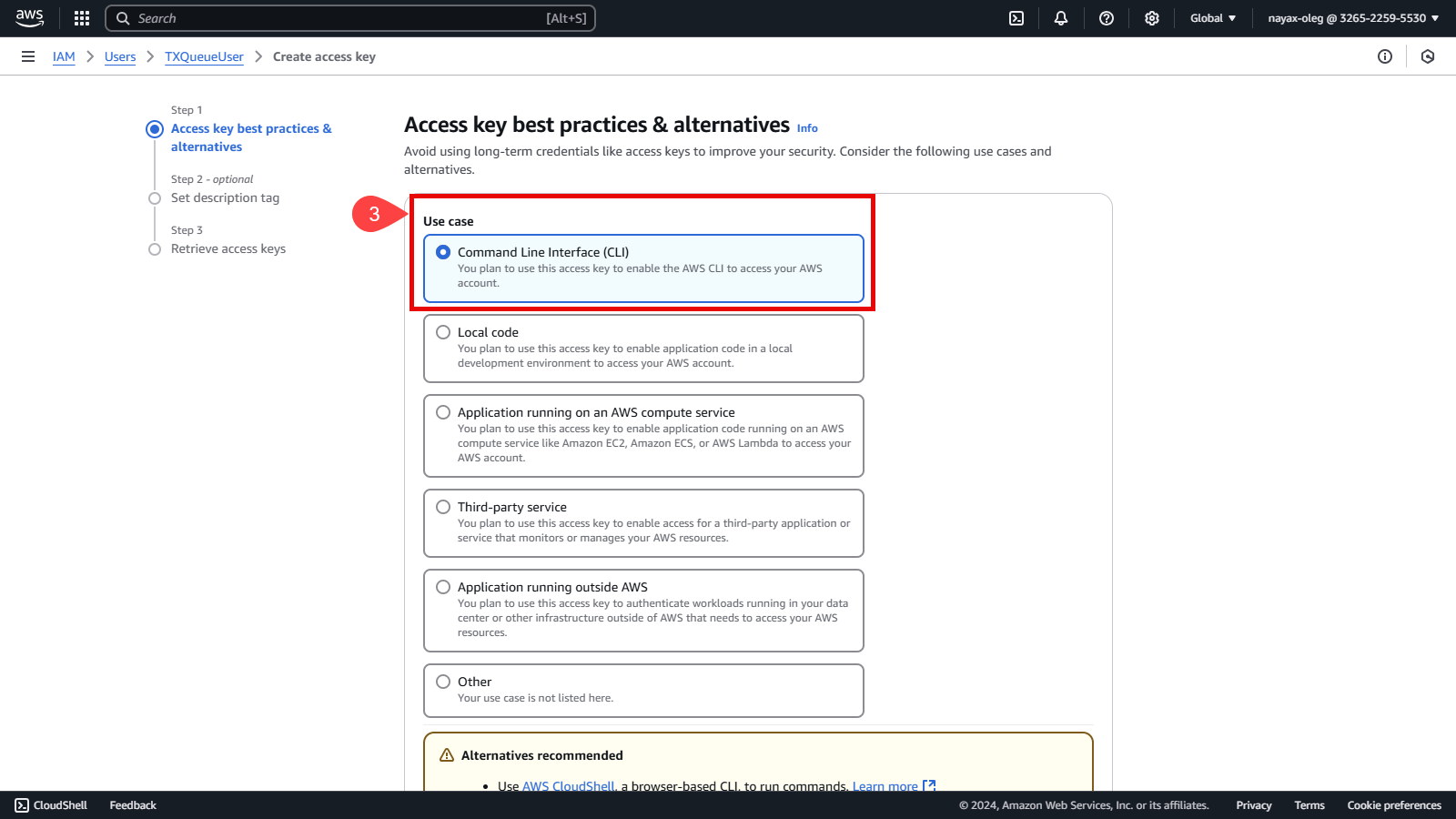1456x819 pixels.
Task: Select Application running on AWS compute service
Action: click(643, 436)
